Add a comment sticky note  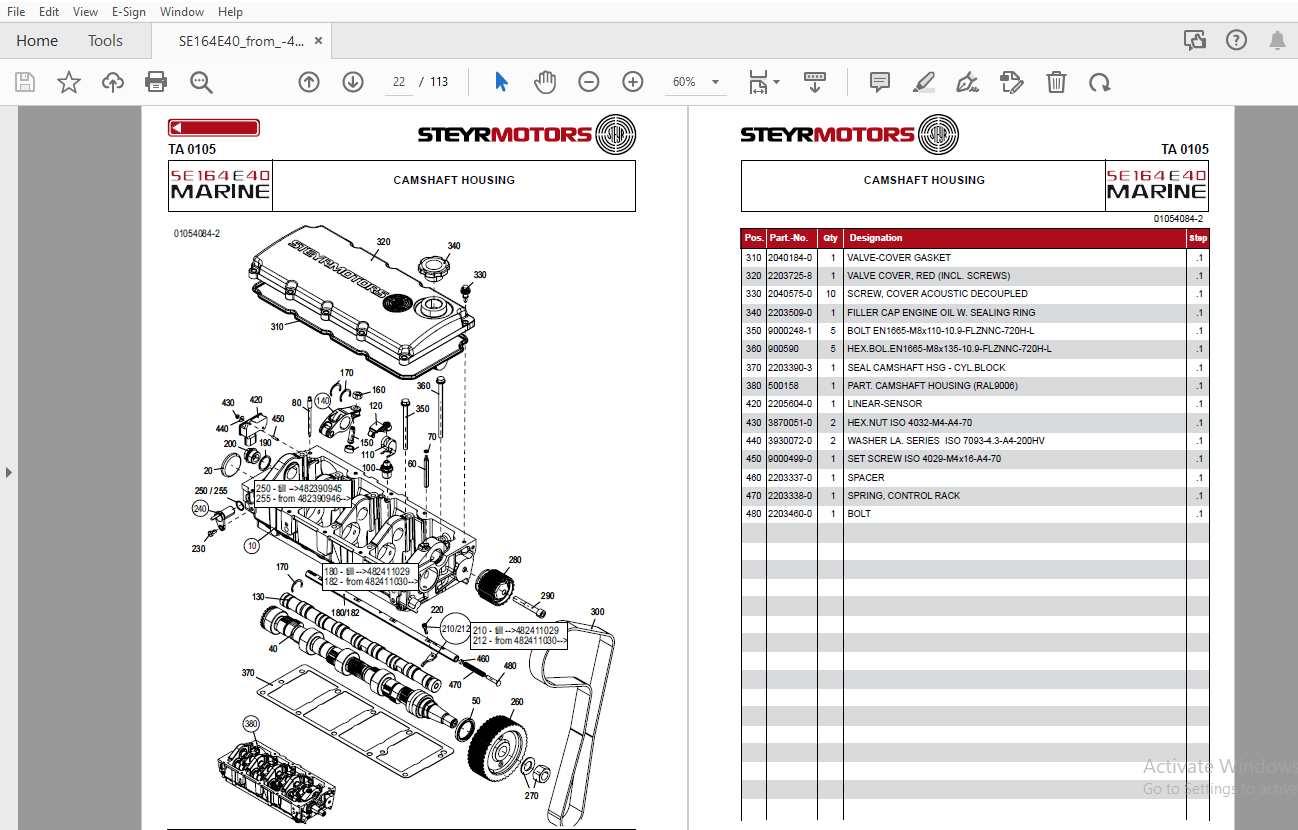point(880,82)
